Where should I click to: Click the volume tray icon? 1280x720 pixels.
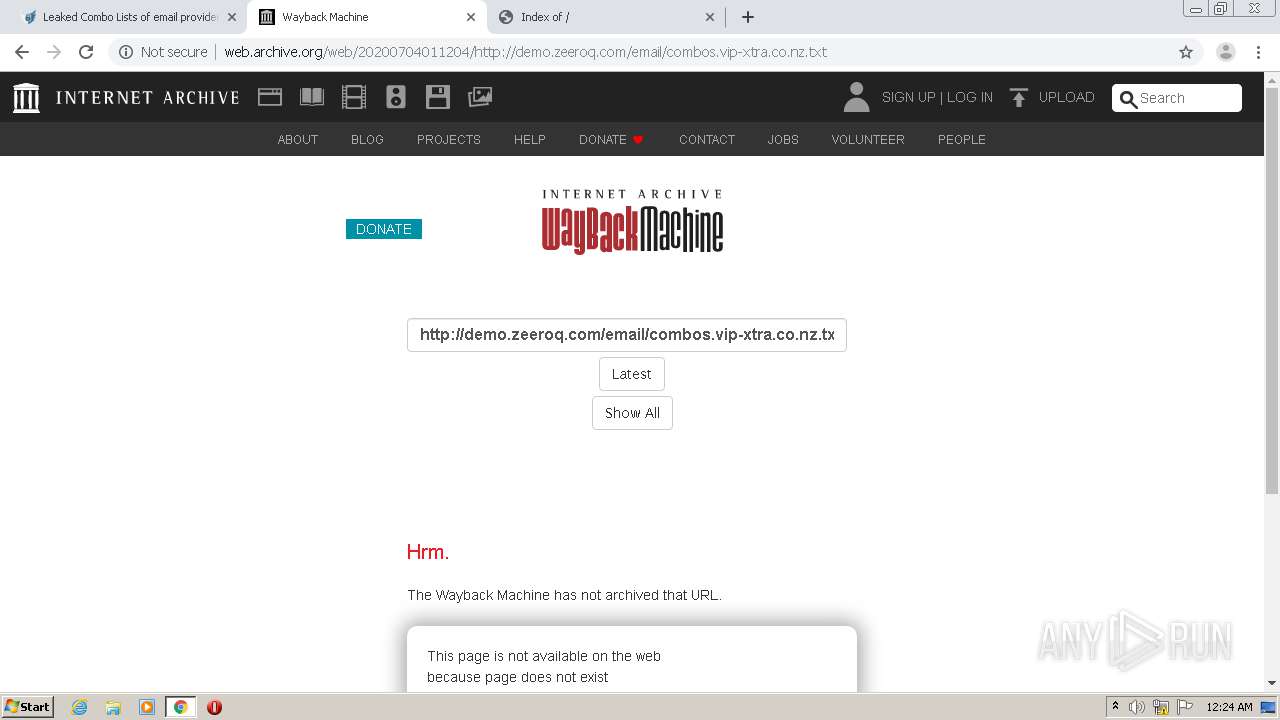[x=1137, y=707]
